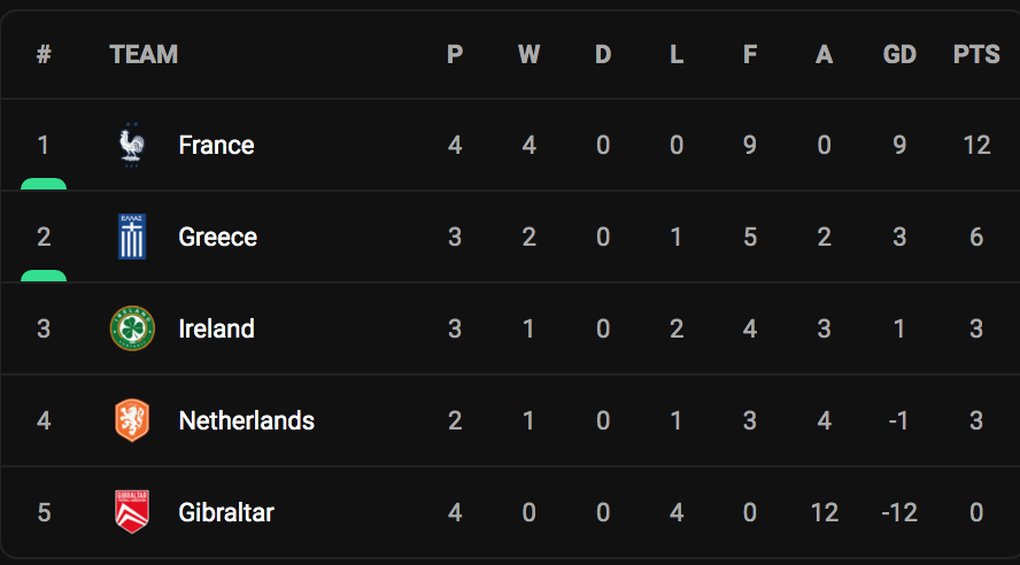Click the Gibraltar red shield crest
Screen dimensions: 1020x565
132,512
